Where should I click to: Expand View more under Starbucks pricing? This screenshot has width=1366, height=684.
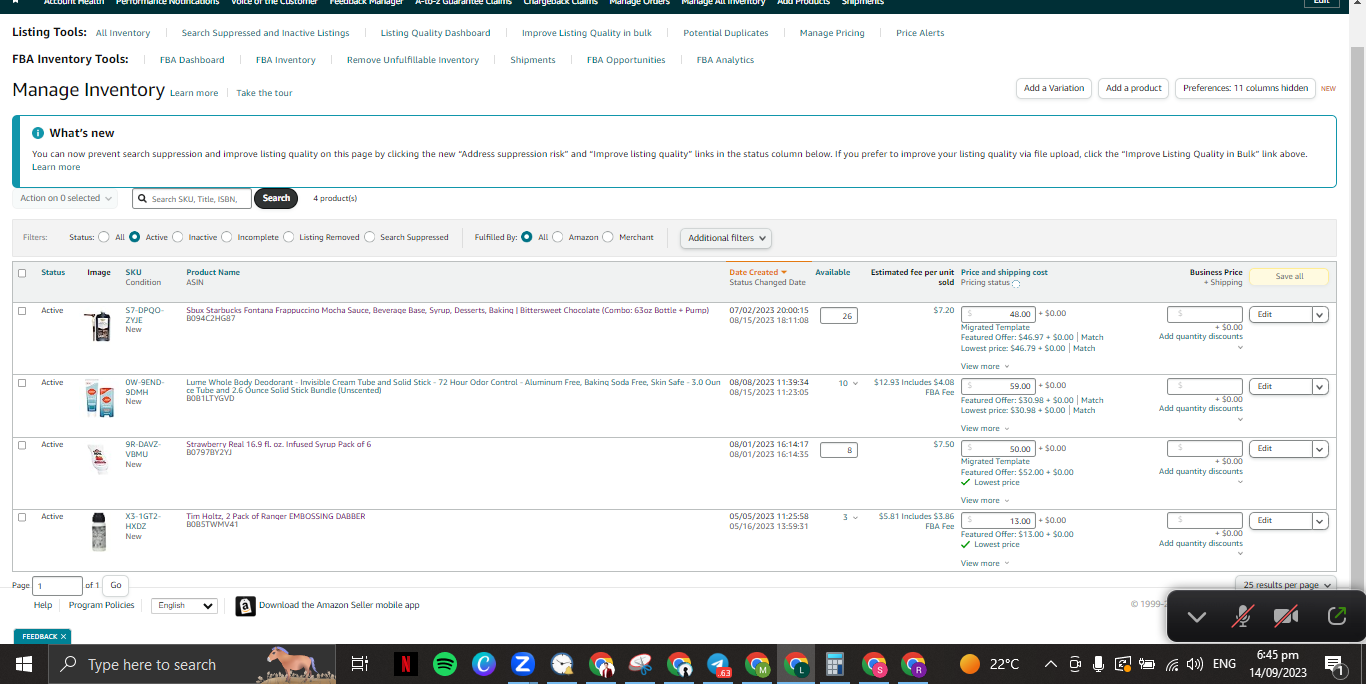tap(985, 367)
